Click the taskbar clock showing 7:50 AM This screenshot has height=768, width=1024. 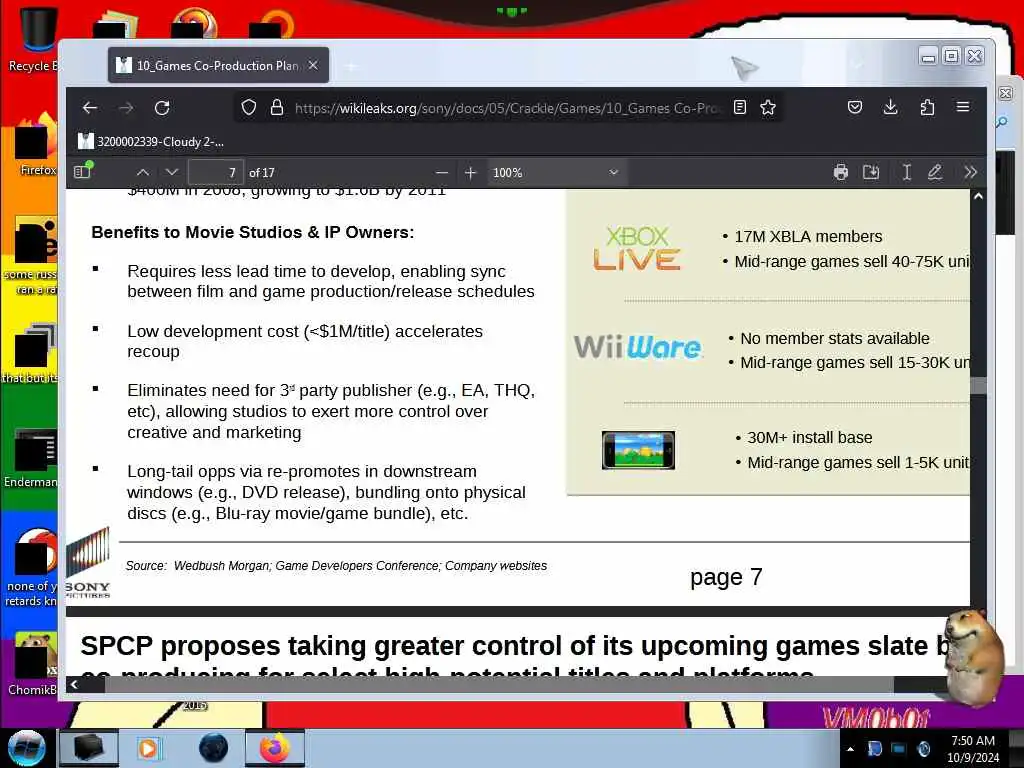pos(973,749)
